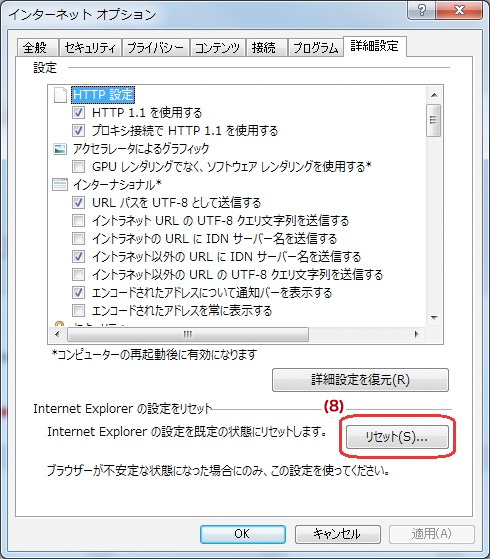Viewport: 490px width, 559px height.
Task: Select the インターナショナル* heading text
Action: 117,185
